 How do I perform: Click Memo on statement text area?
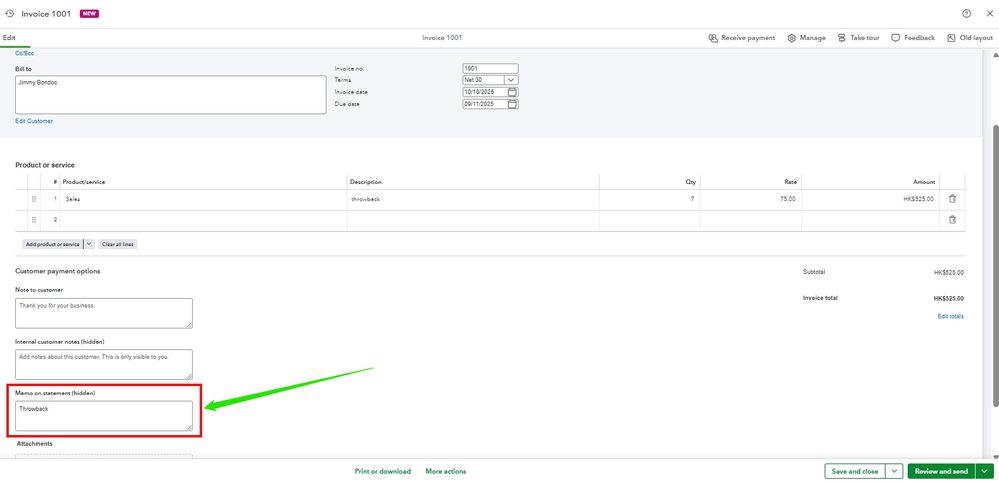pyautogui.click(x=104, y=415)
